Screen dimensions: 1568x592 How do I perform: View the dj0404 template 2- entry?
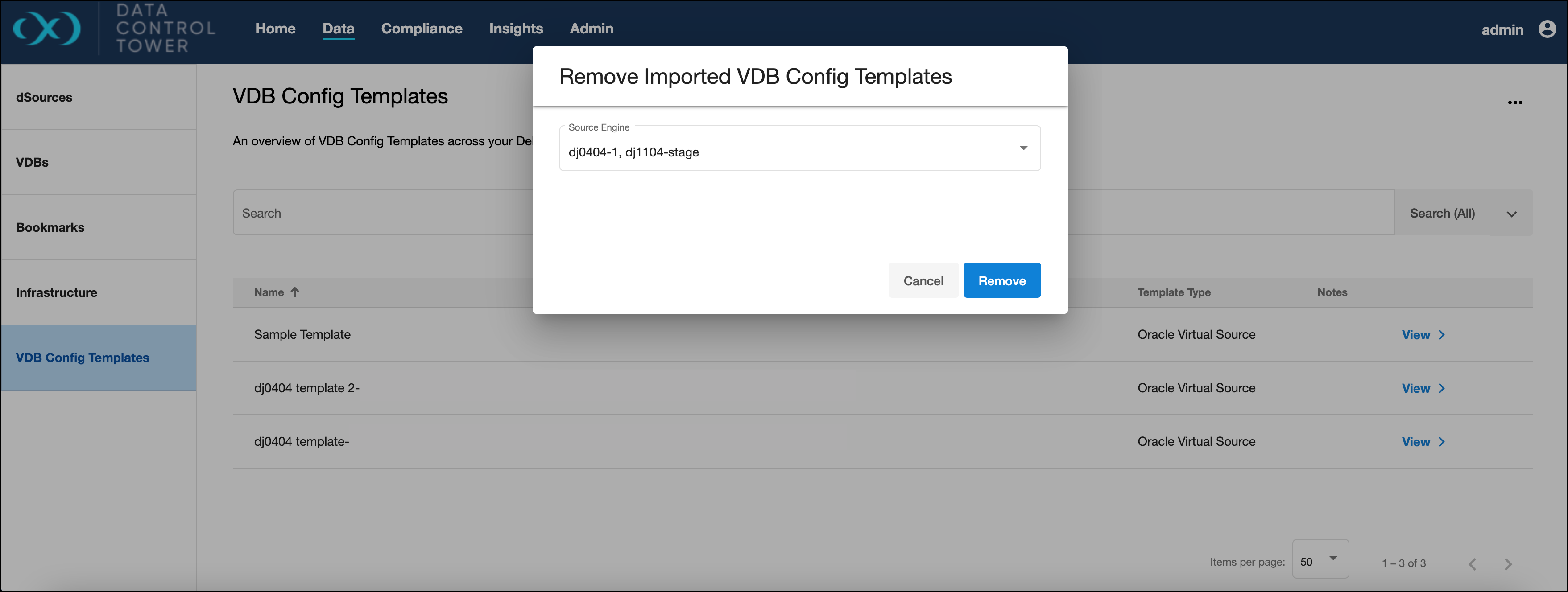pyautogui.click(x=1415, y=389)
